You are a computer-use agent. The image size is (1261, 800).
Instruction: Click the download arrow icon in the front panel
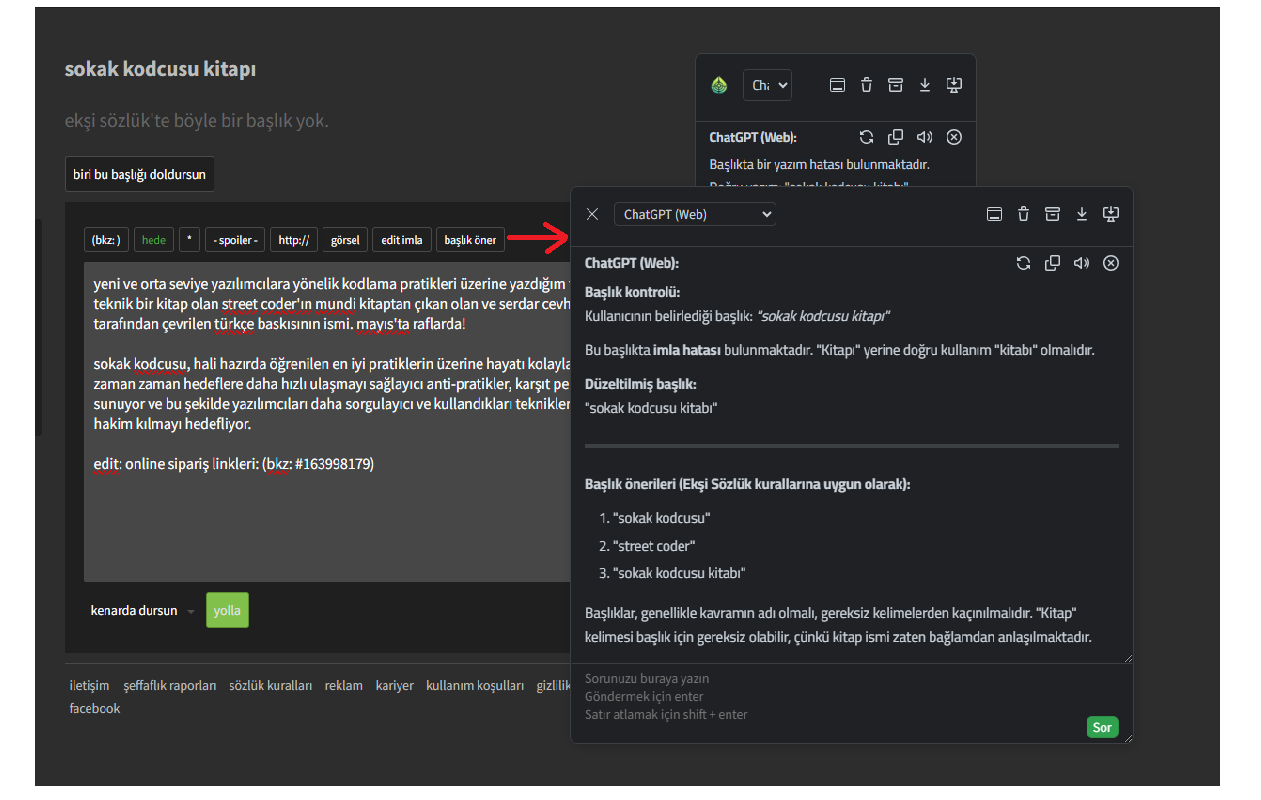coord(1081,214)
